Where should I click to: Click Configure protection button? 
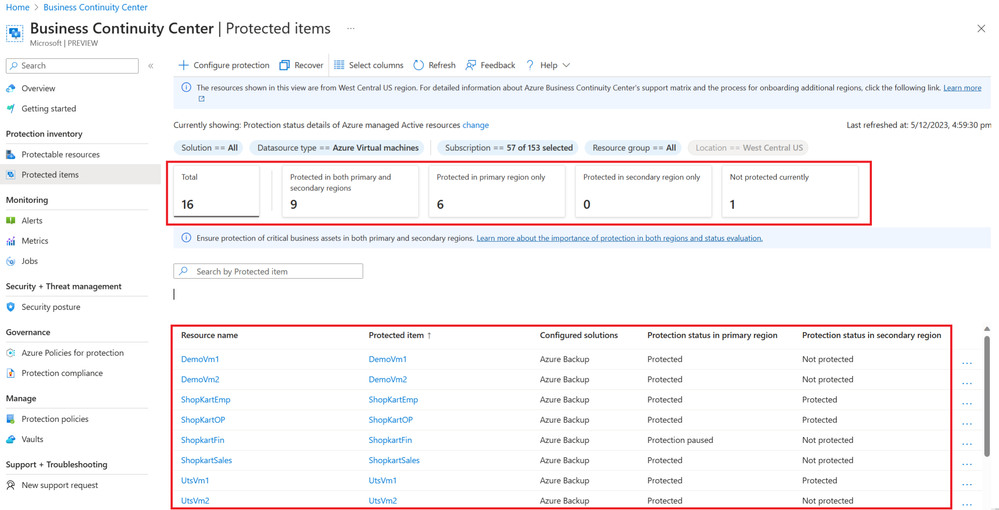pos(224,65)
